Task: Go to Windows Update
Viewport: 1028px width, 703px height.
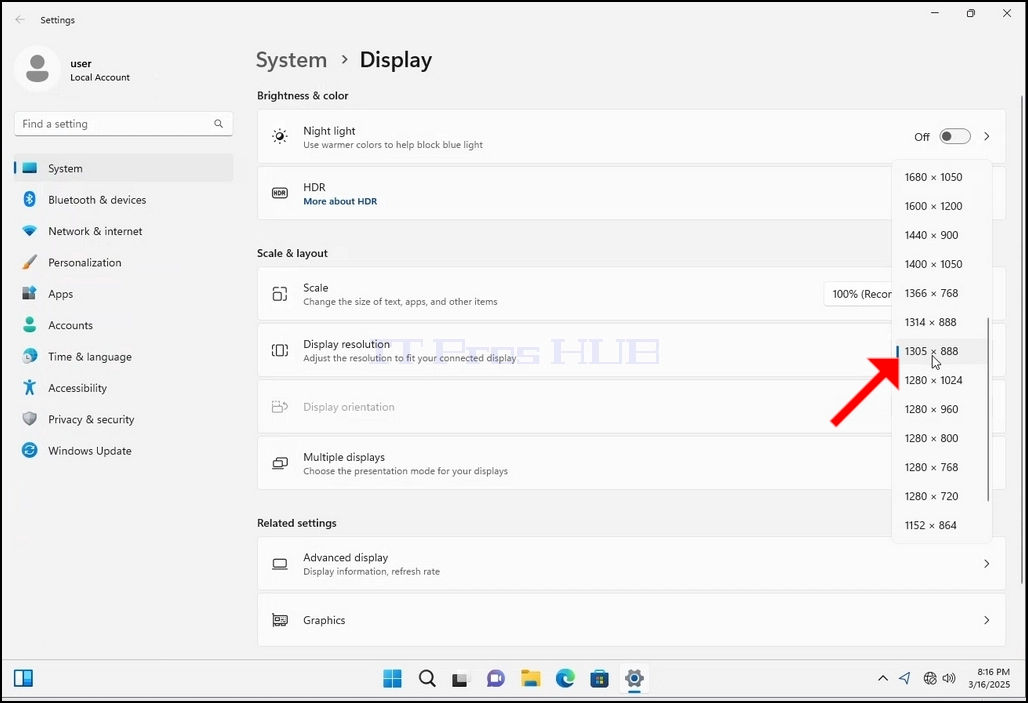Action: (123, 451)
